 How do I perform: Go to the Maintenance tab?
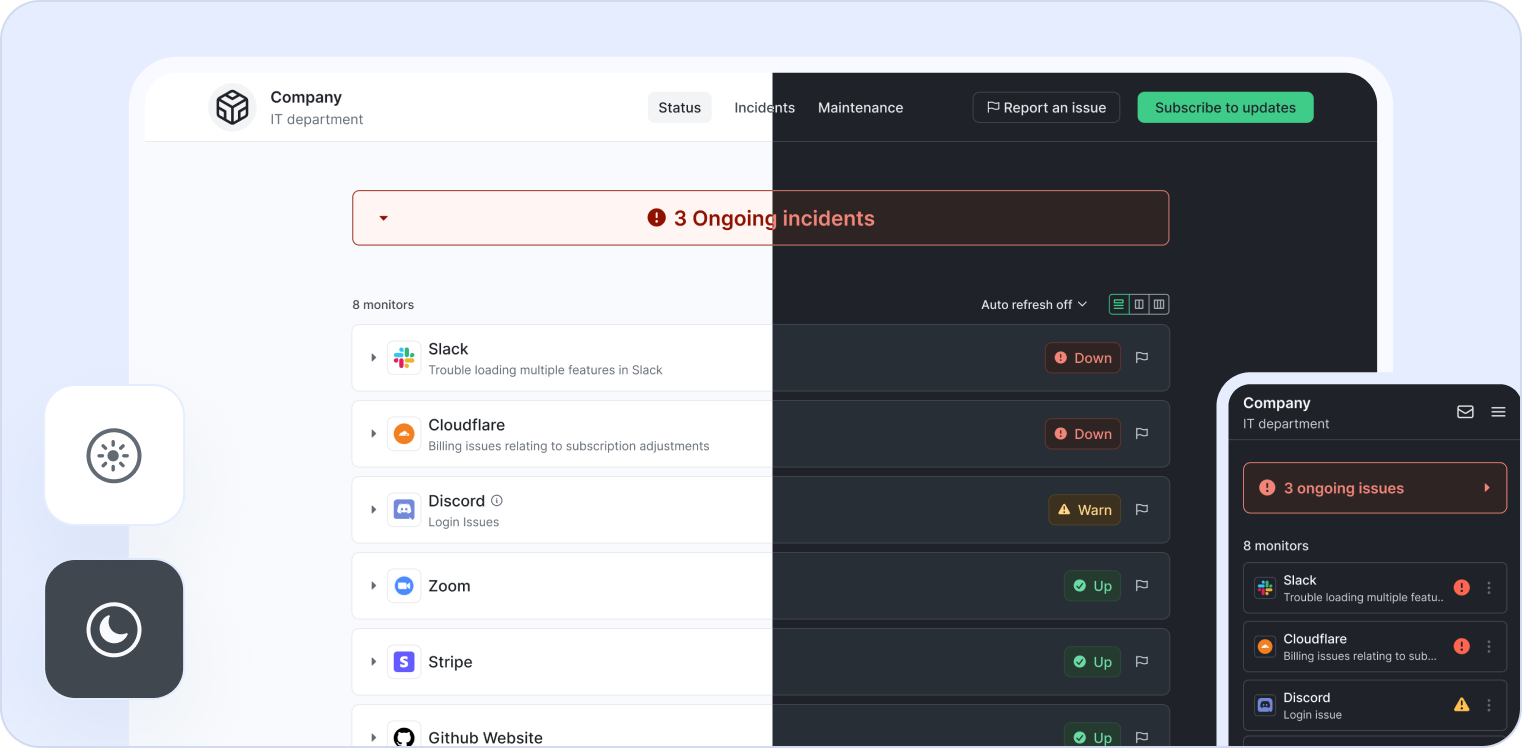(860, 108)
